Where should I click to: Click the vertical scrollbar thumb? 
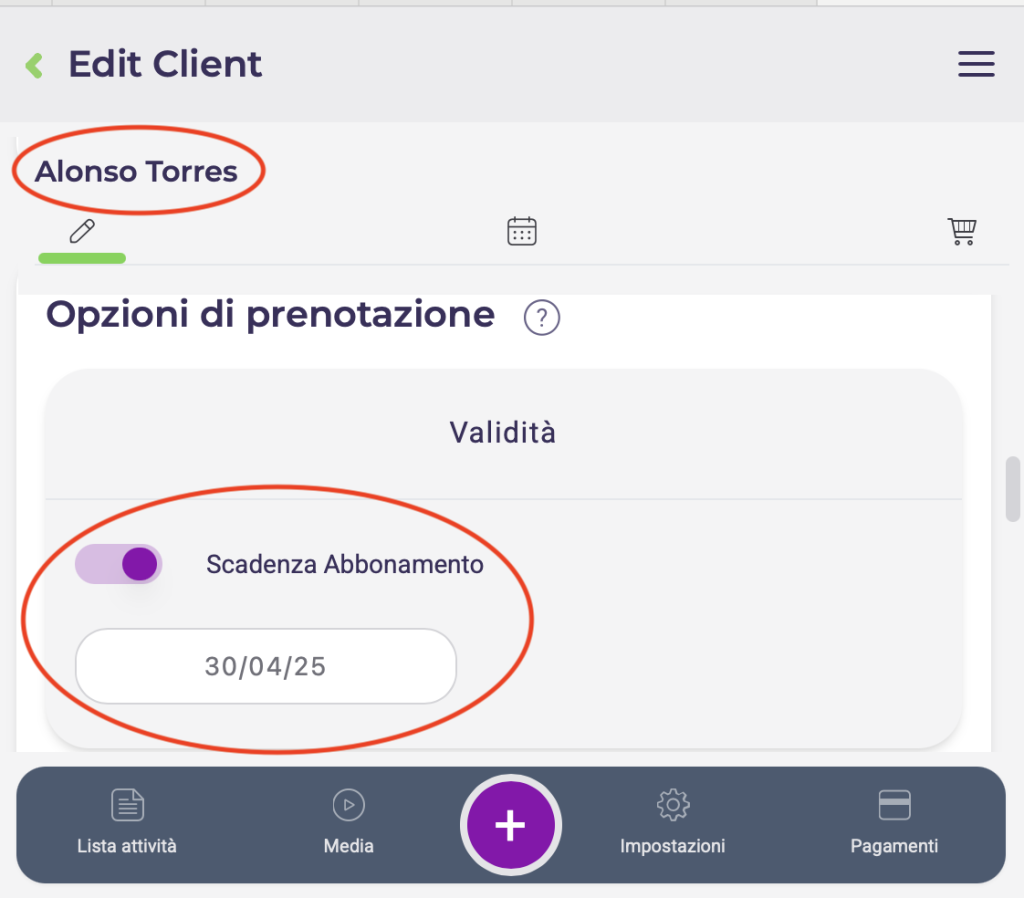pyautogui.click(x=1012, y=489)
